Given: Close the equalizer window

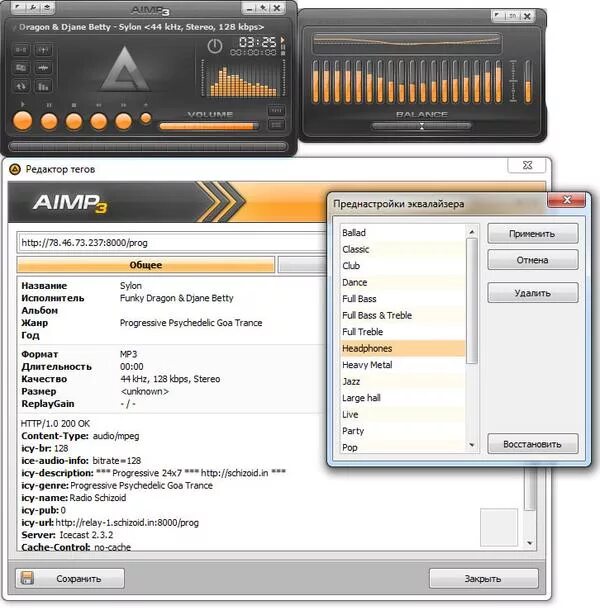Looking at the screenshot, I should click(527, 16).
